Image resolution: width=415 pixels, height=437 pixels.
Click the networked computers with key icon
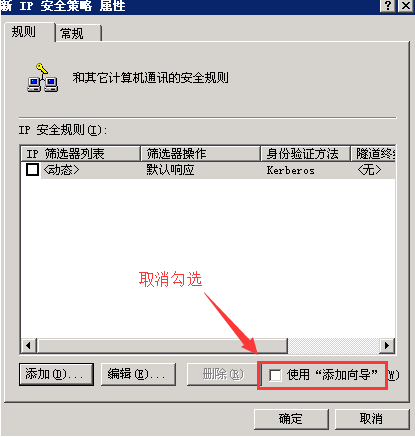[42, 78]
